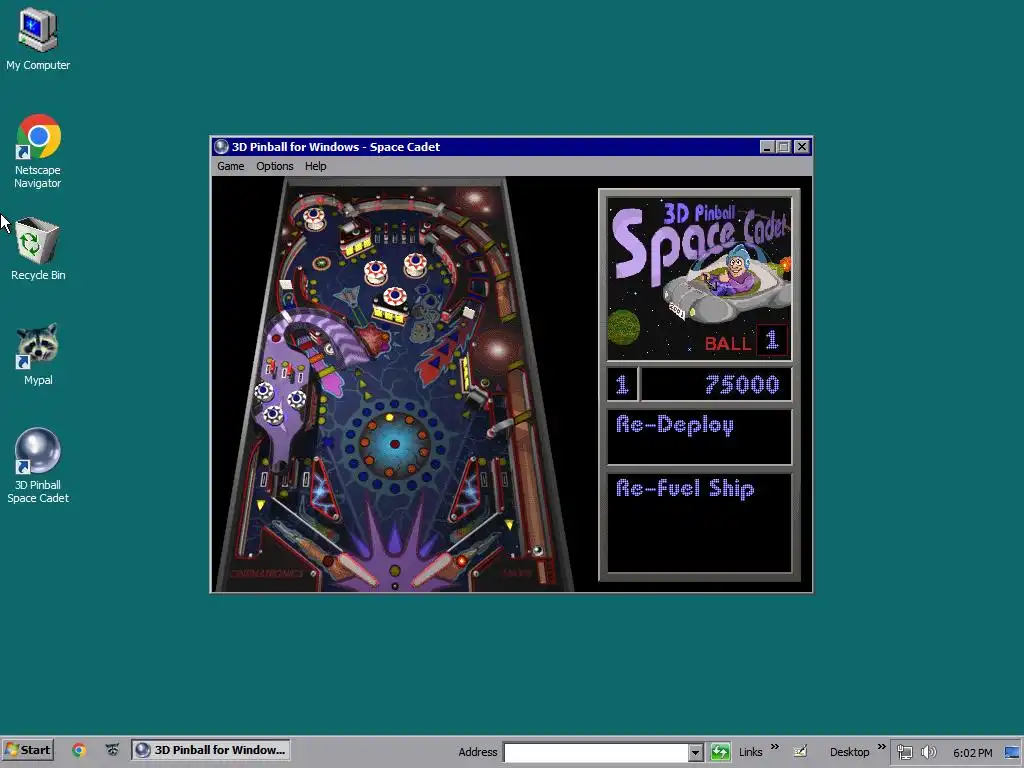Viewport: 1024px width, 768px height.
Task: Select the Recycle Bin icon
Action: coord(38,249)
